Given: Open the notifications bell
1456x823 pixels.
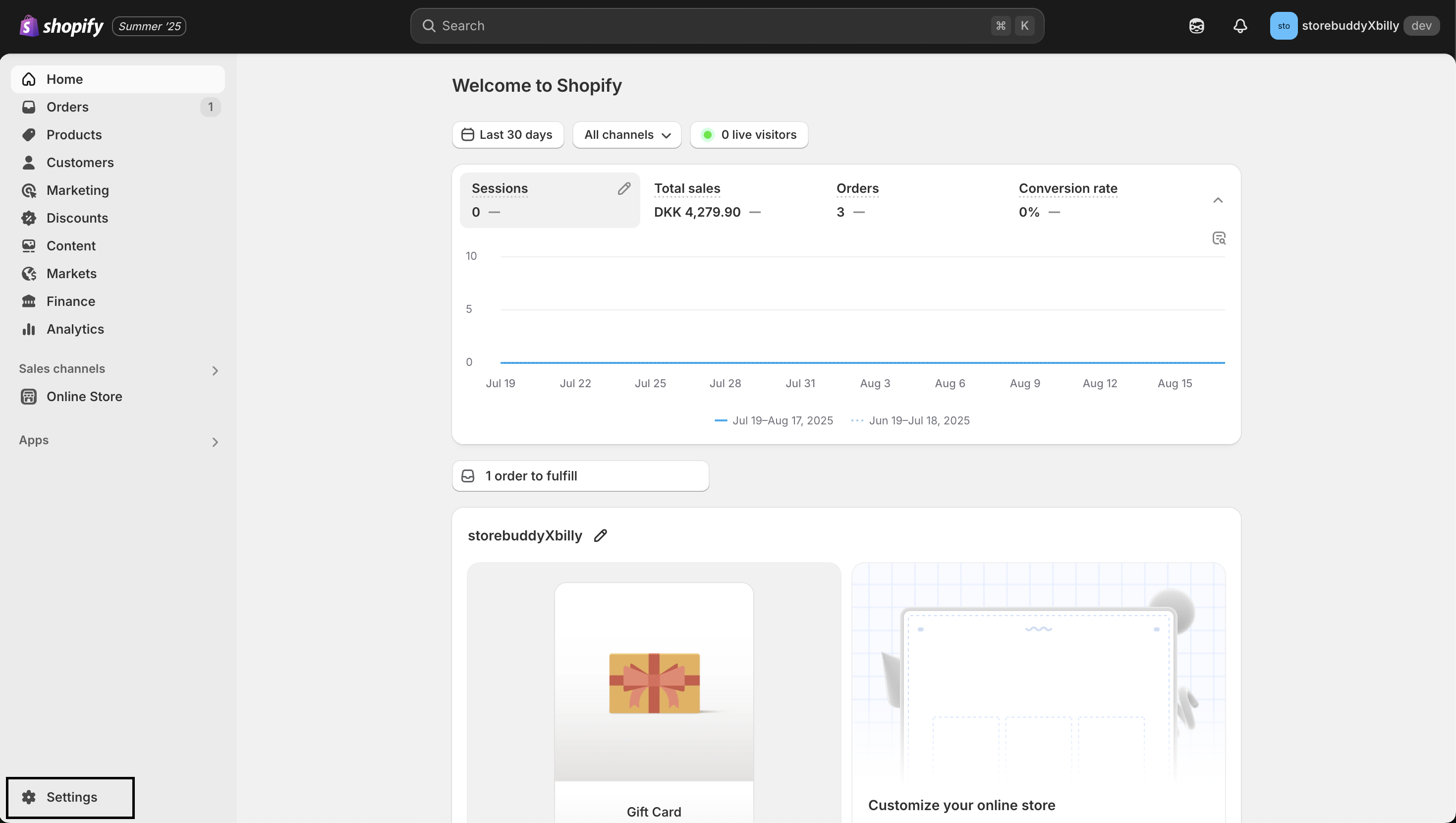Looking at the screenshot, I should [x=1240, y=25].
